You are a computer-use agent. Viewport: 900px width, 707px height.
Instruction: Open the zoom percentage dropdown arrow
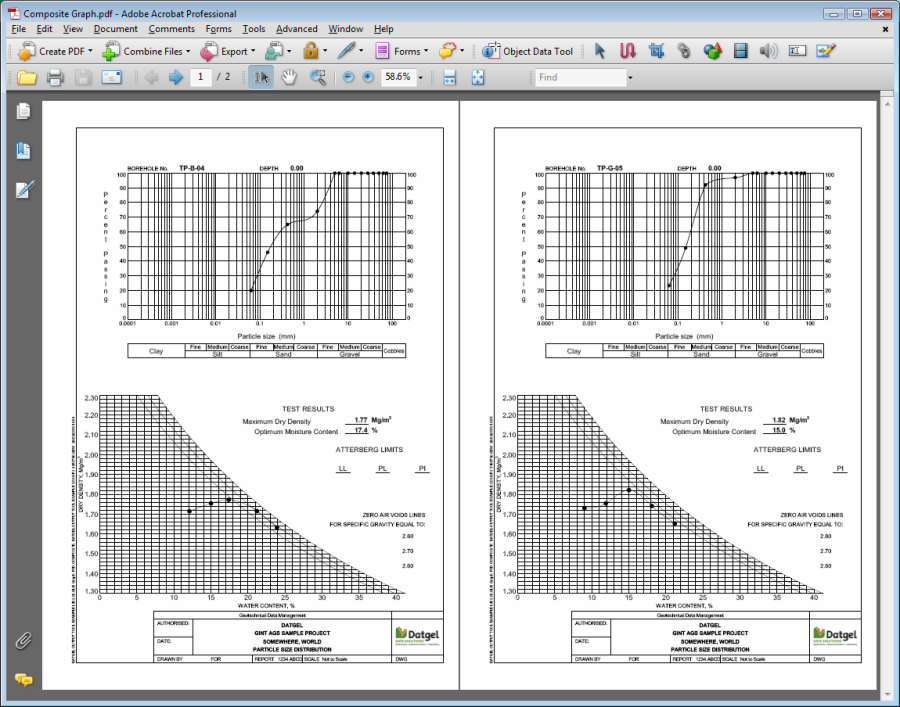tap(421, 78)
